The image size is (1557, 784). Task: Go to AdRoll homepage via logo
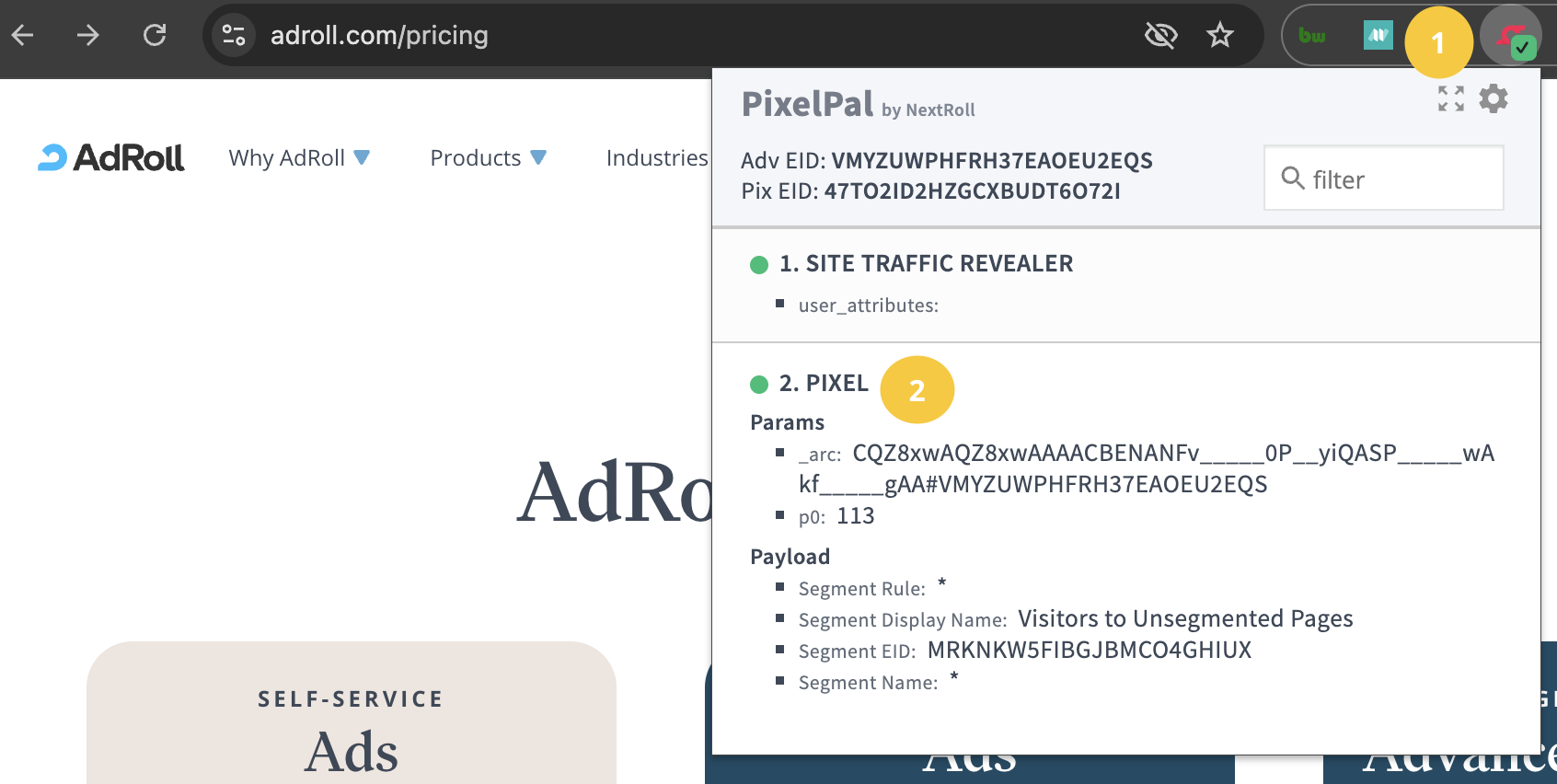pyautogui.click(x=111, y=158)
